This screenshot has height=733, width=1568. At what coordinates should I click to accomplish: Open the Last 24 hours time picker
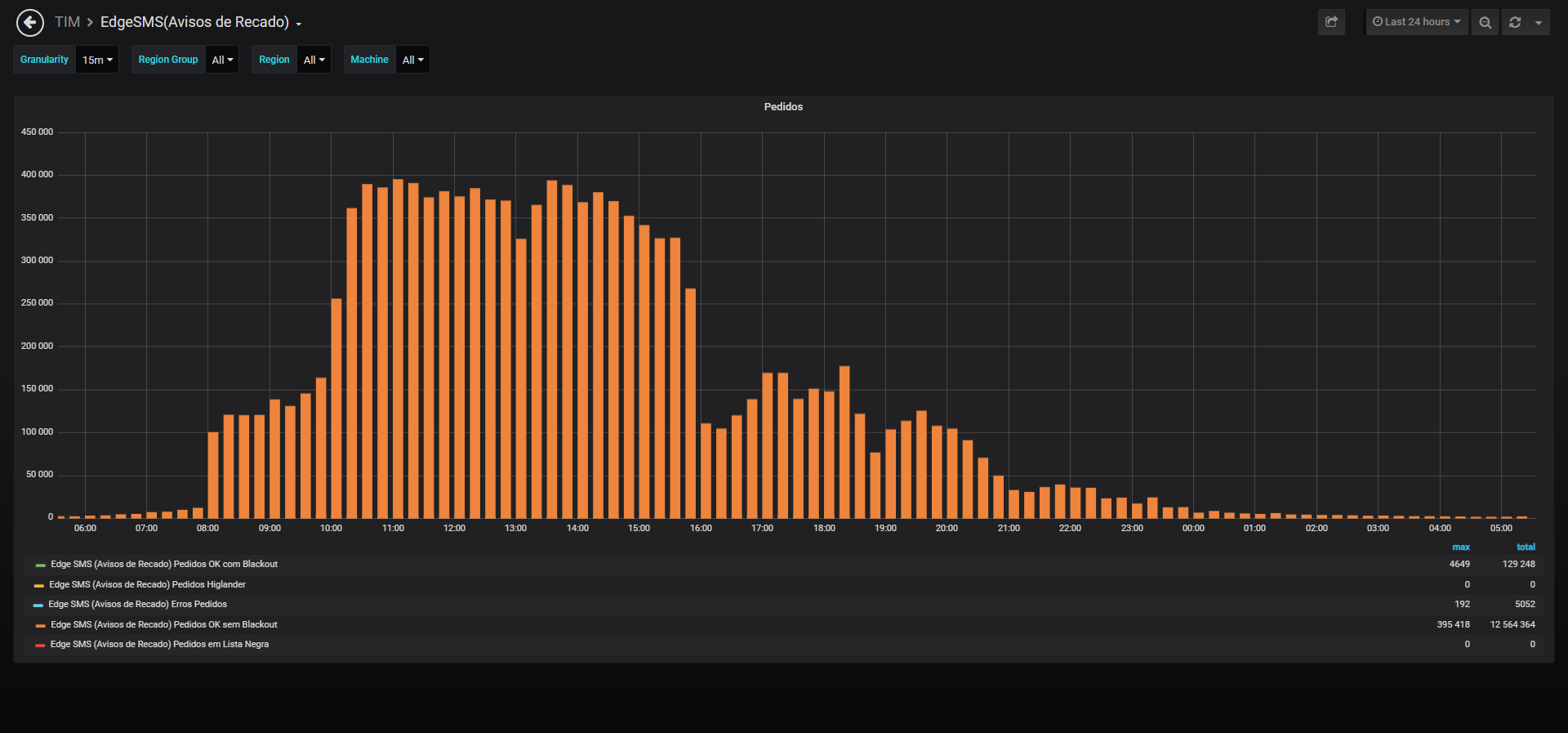1417,22
